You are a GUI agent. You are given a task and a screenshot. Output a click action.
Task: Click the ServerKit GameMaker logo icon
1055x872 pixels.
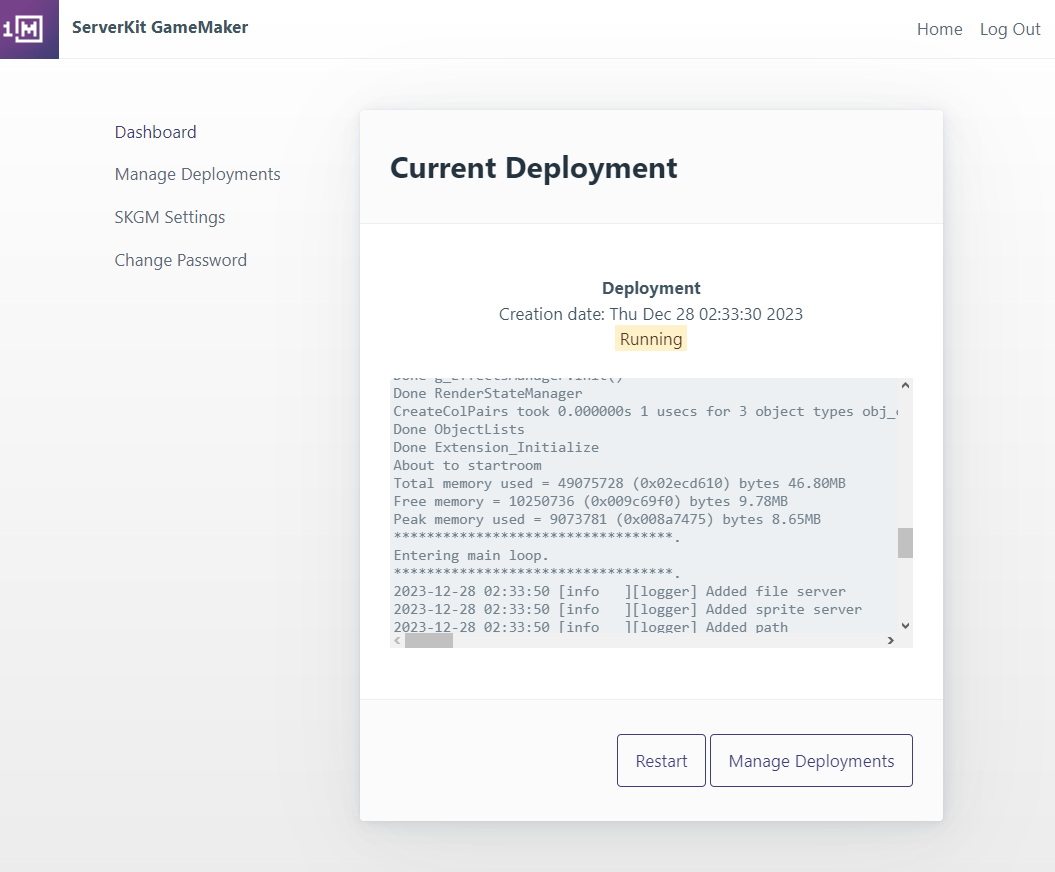(x=29, y=29)
